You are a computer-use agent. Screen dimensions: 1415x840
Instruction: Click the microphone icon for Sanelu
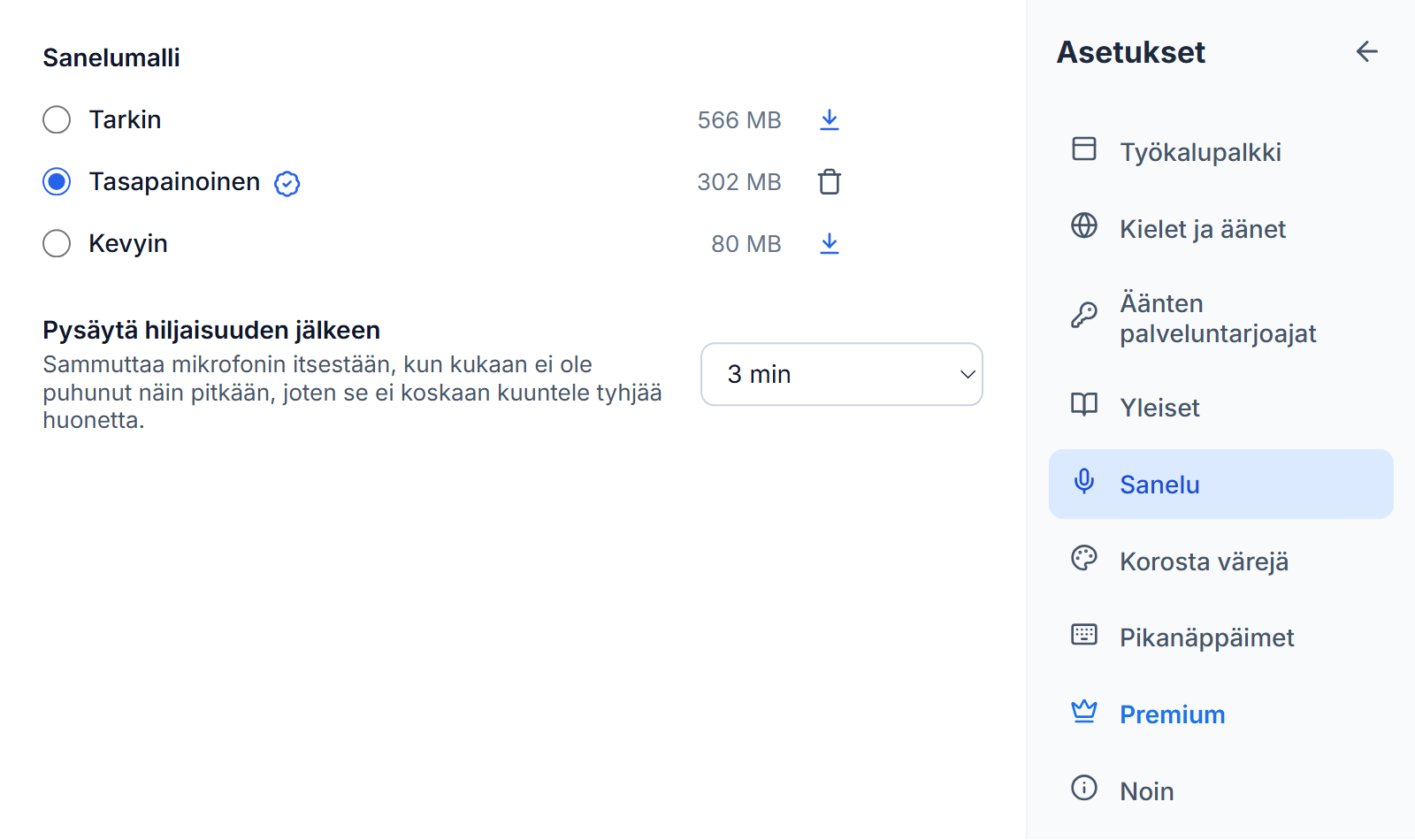click(1084, 481)
